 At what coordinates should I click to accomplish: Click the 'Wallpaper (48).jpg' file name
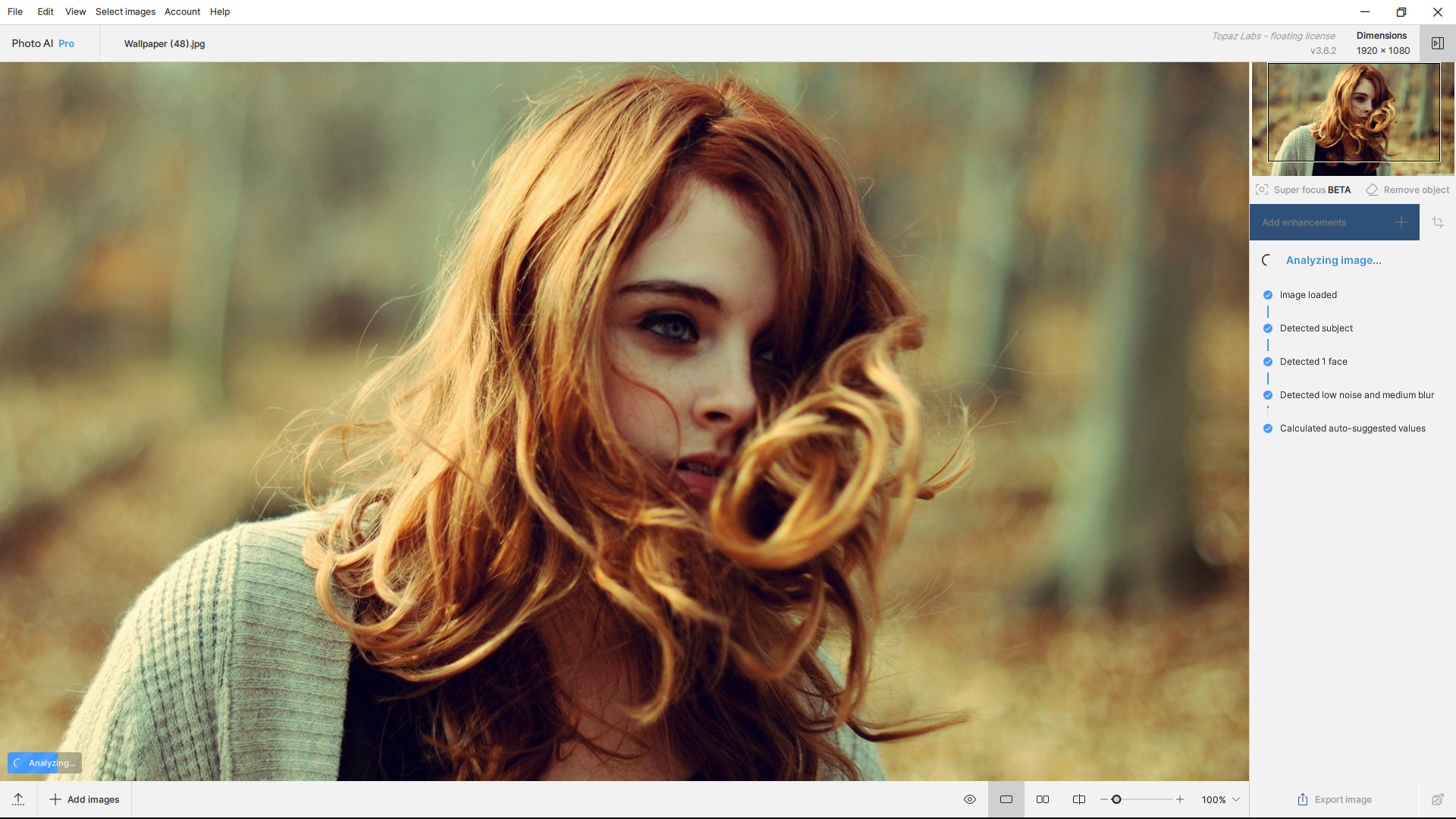(165, 43)
